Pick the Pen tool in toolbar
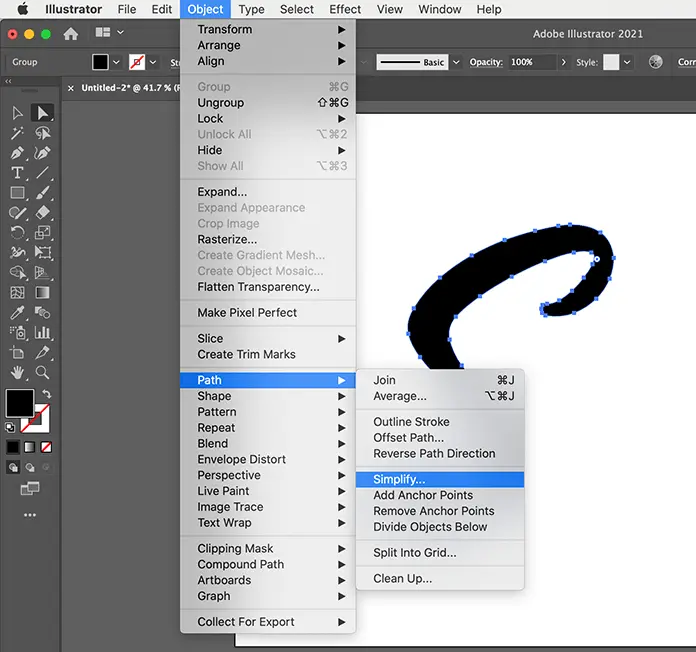The height and width of the screenshot is (652, 696). point(17,153)
